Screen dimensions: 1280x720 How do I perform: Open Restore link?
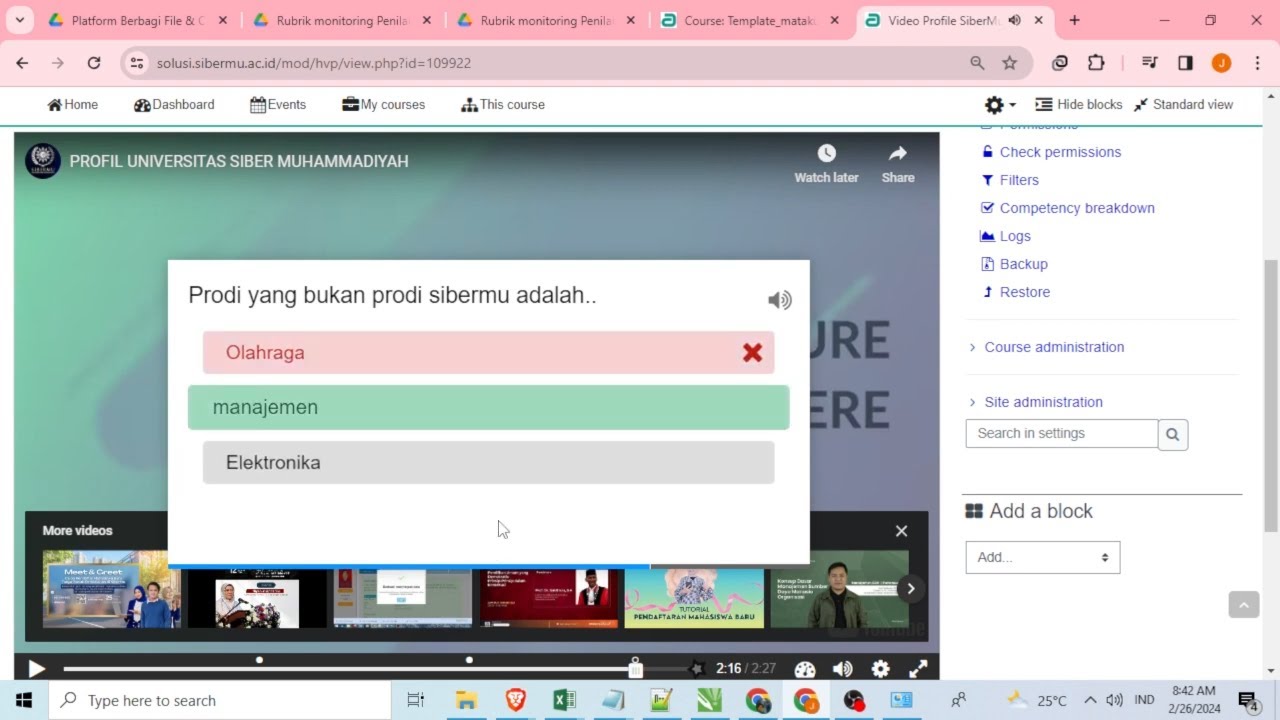point(1025,292)
